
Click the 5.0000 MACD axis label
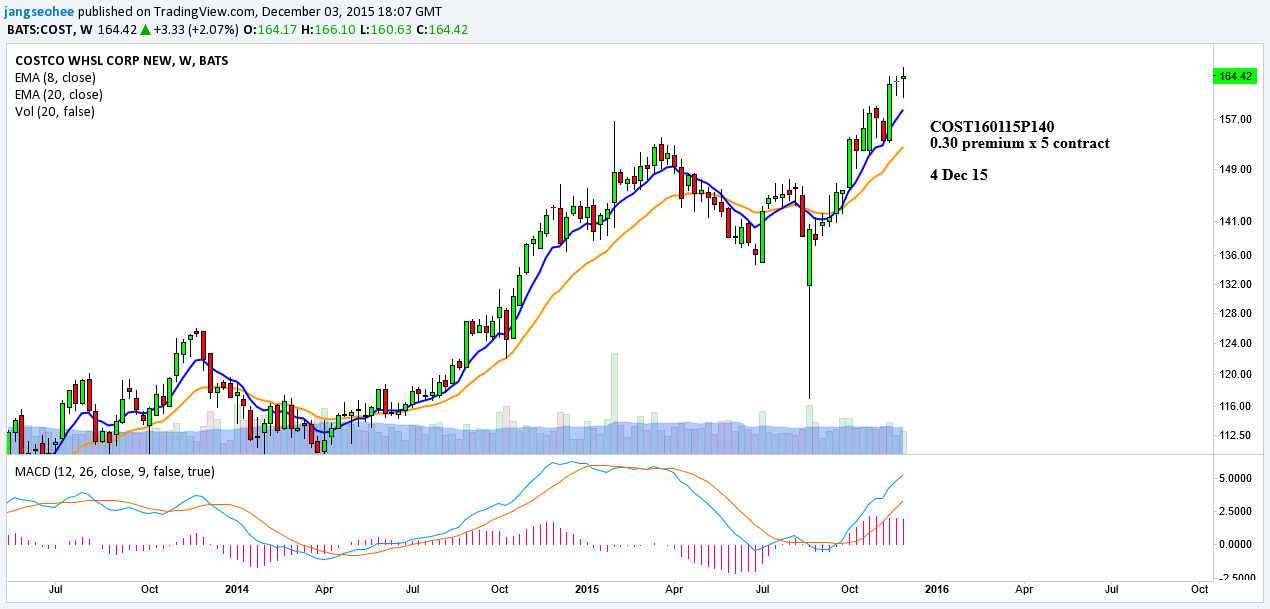click(1235, 478)
